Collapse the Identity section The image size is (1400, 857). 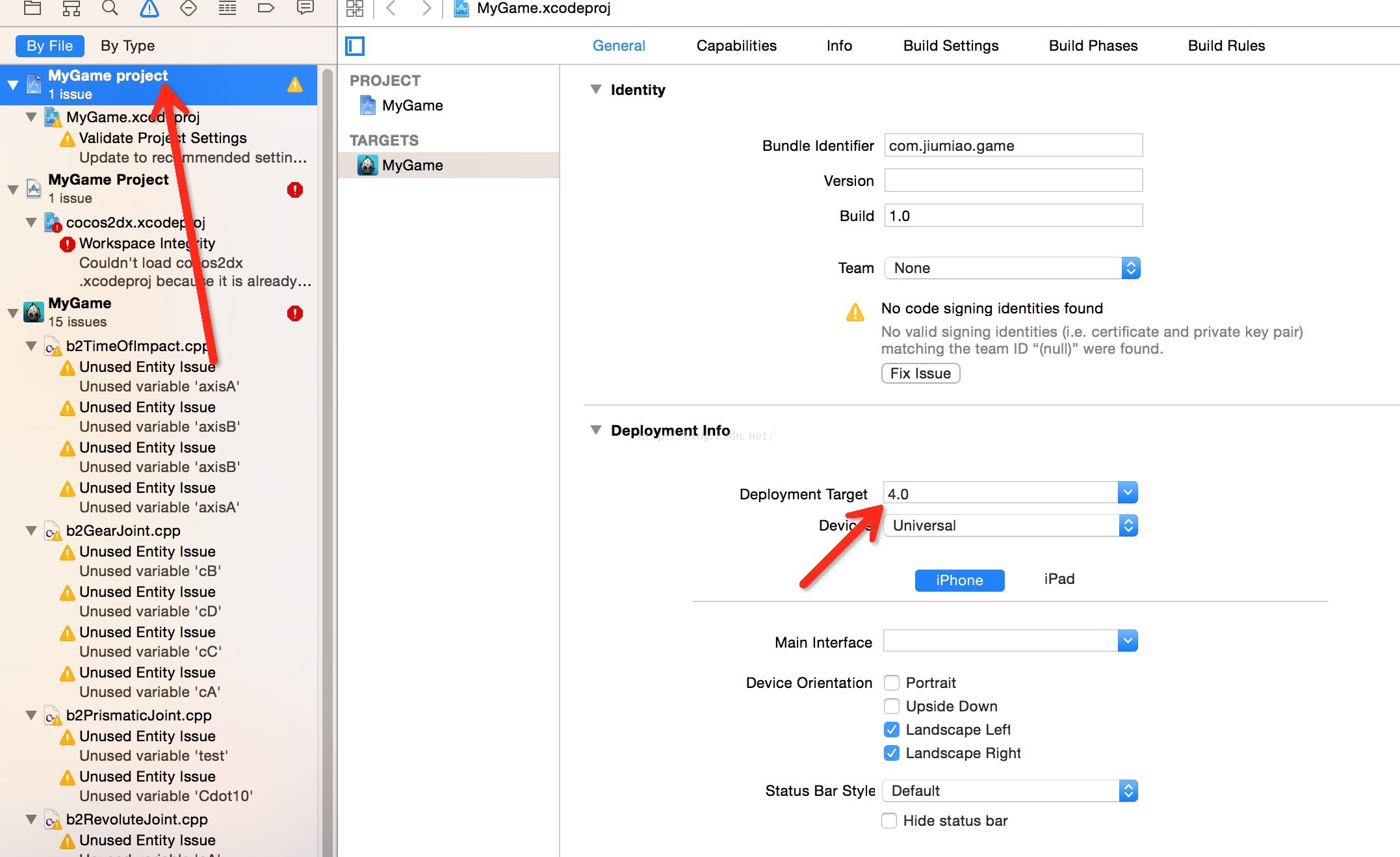tap(595, 90)
